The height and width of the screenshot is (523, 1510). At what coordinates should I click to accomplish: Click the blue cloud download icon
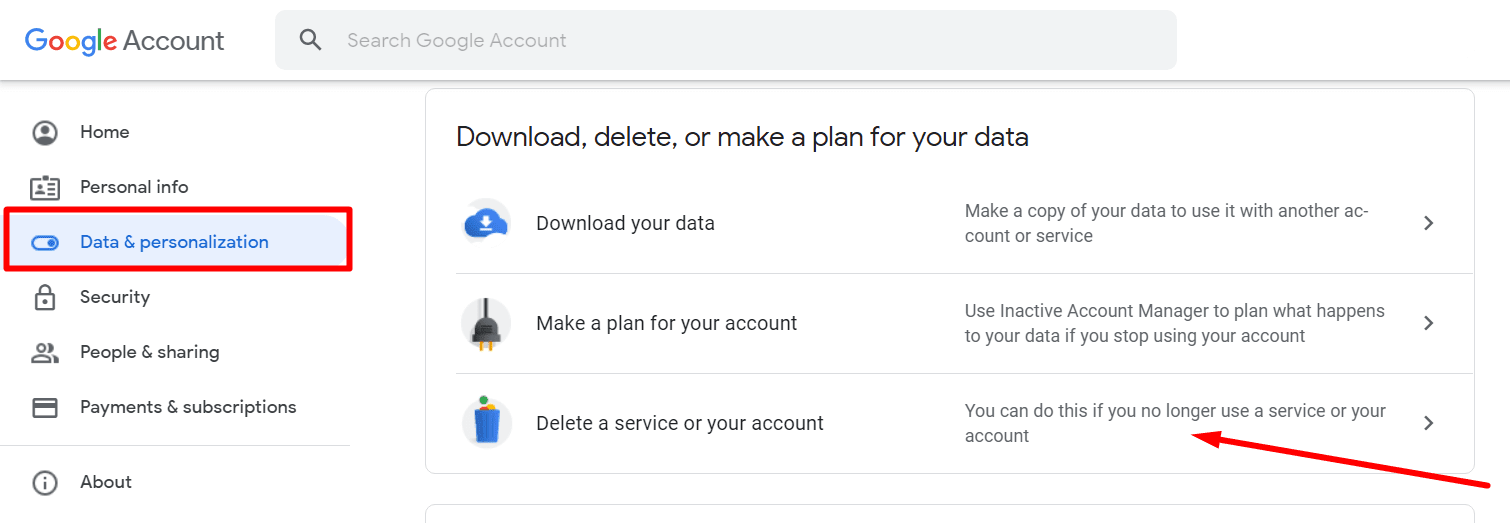coord(486,223)
